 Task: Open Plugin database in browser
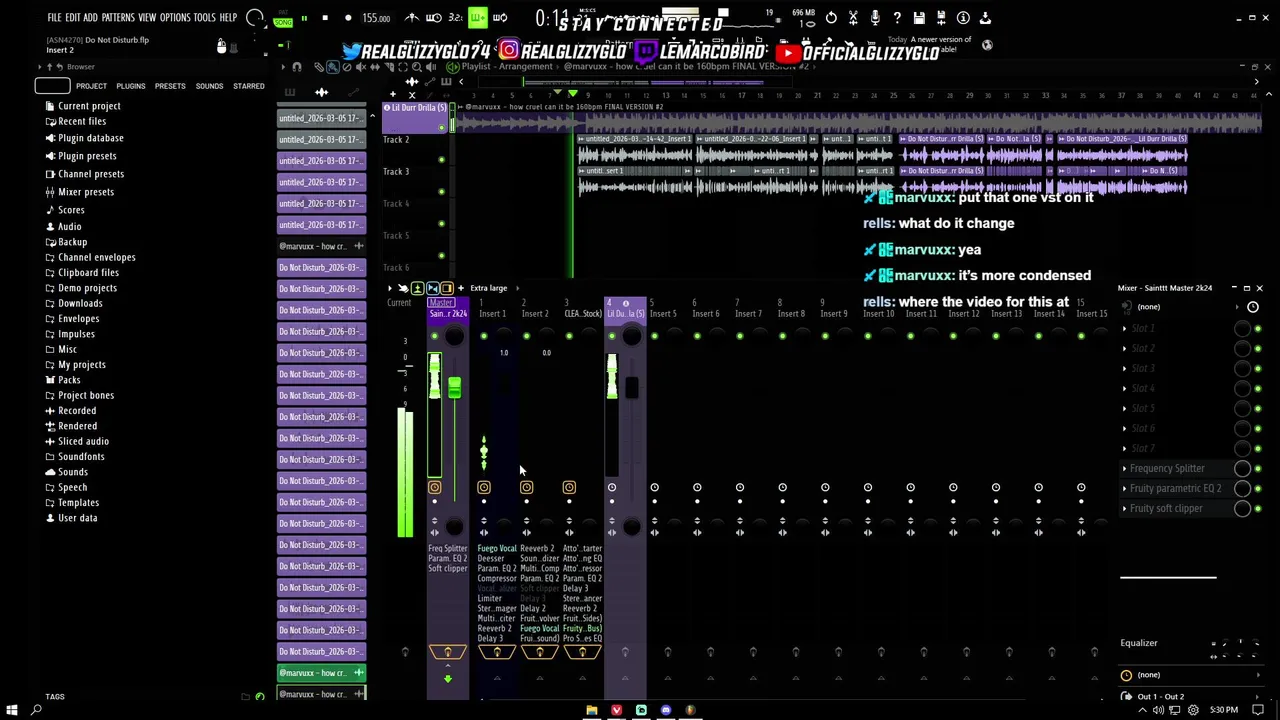[x=90, y=138]
